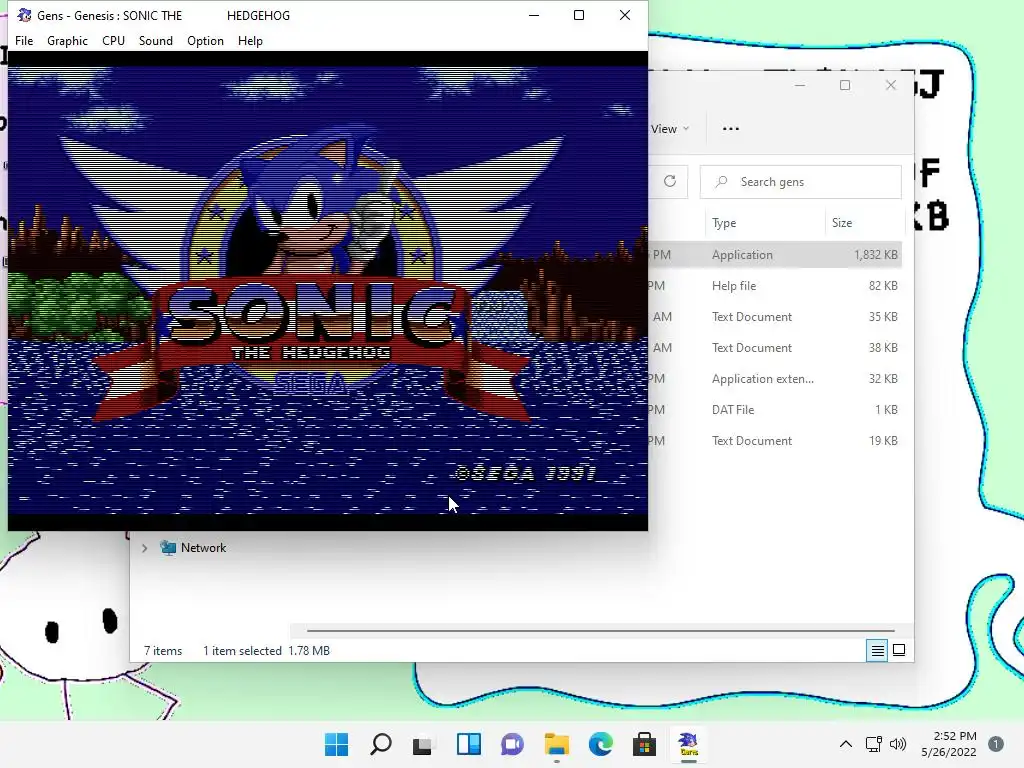Open network status tray icon
The width and height of the screenshot is (1024, 768).
(874, 744)
